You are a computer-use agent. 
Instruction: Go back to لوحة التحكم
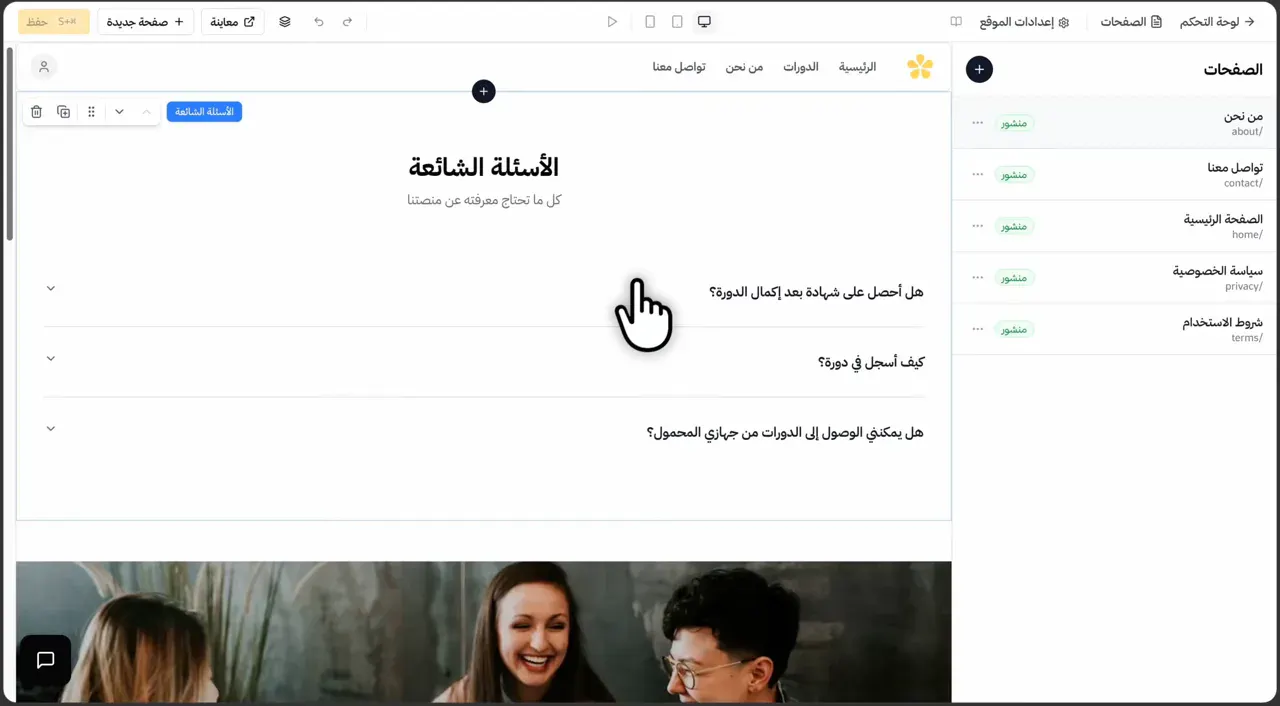tap(1217, 21)
